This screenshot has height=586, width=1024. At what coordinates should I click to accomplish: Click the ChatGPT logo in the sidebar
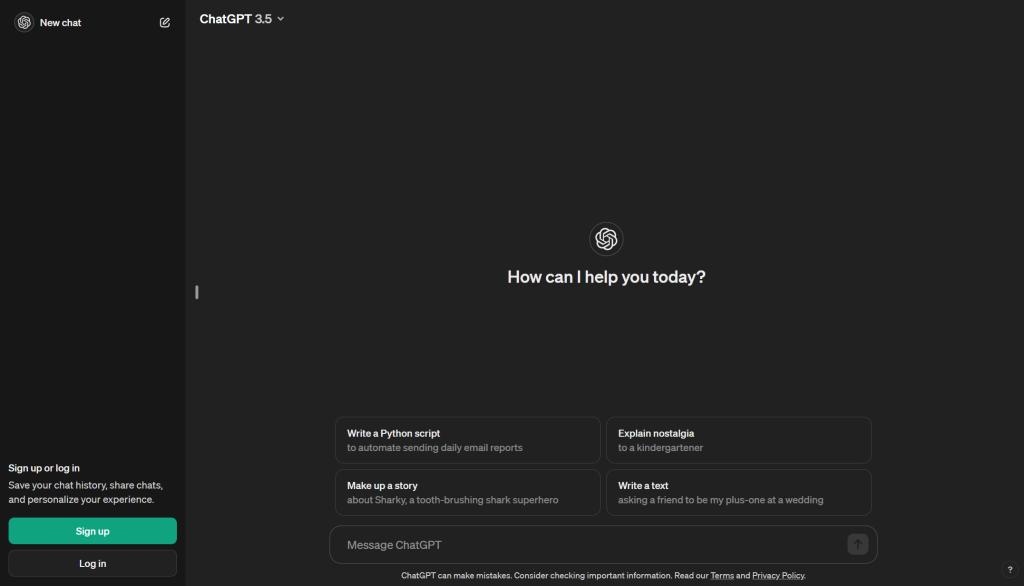(24, 22)
